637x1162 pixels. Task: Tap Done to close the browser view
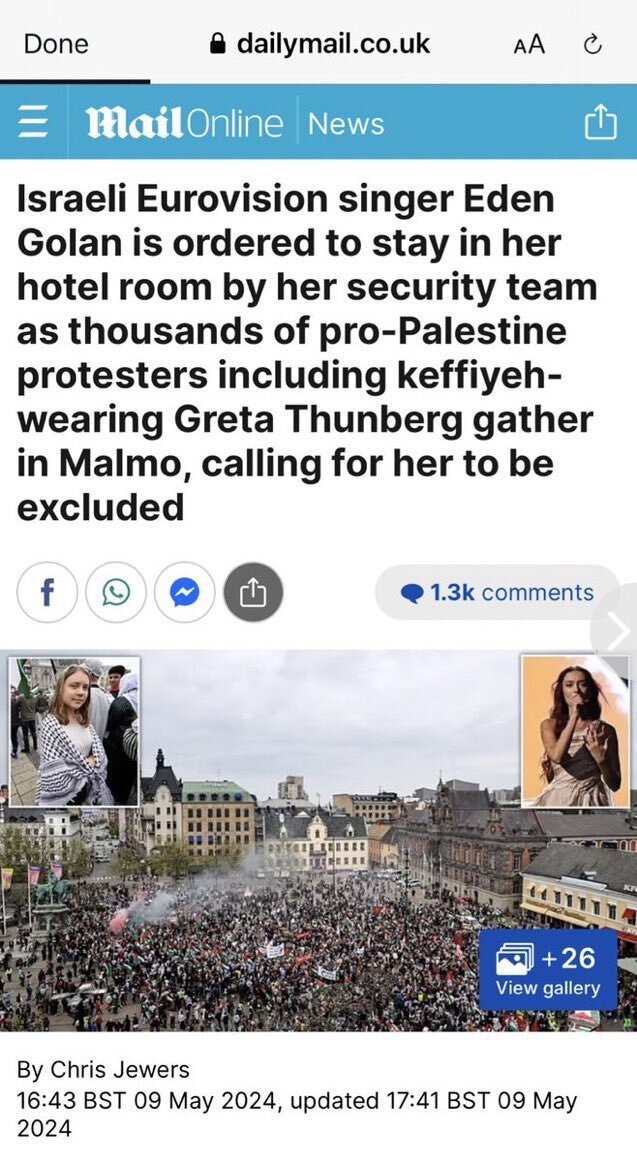click(56, 44)
